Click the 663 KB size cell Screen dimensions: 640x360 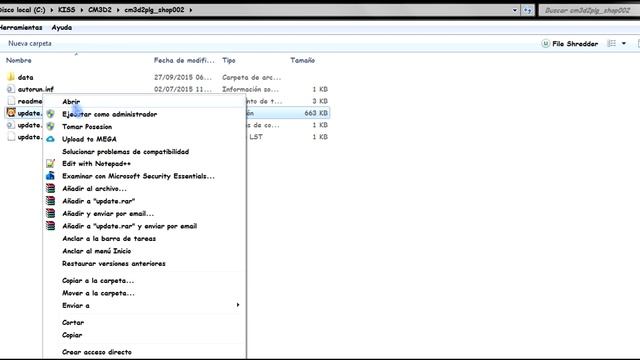316,113
